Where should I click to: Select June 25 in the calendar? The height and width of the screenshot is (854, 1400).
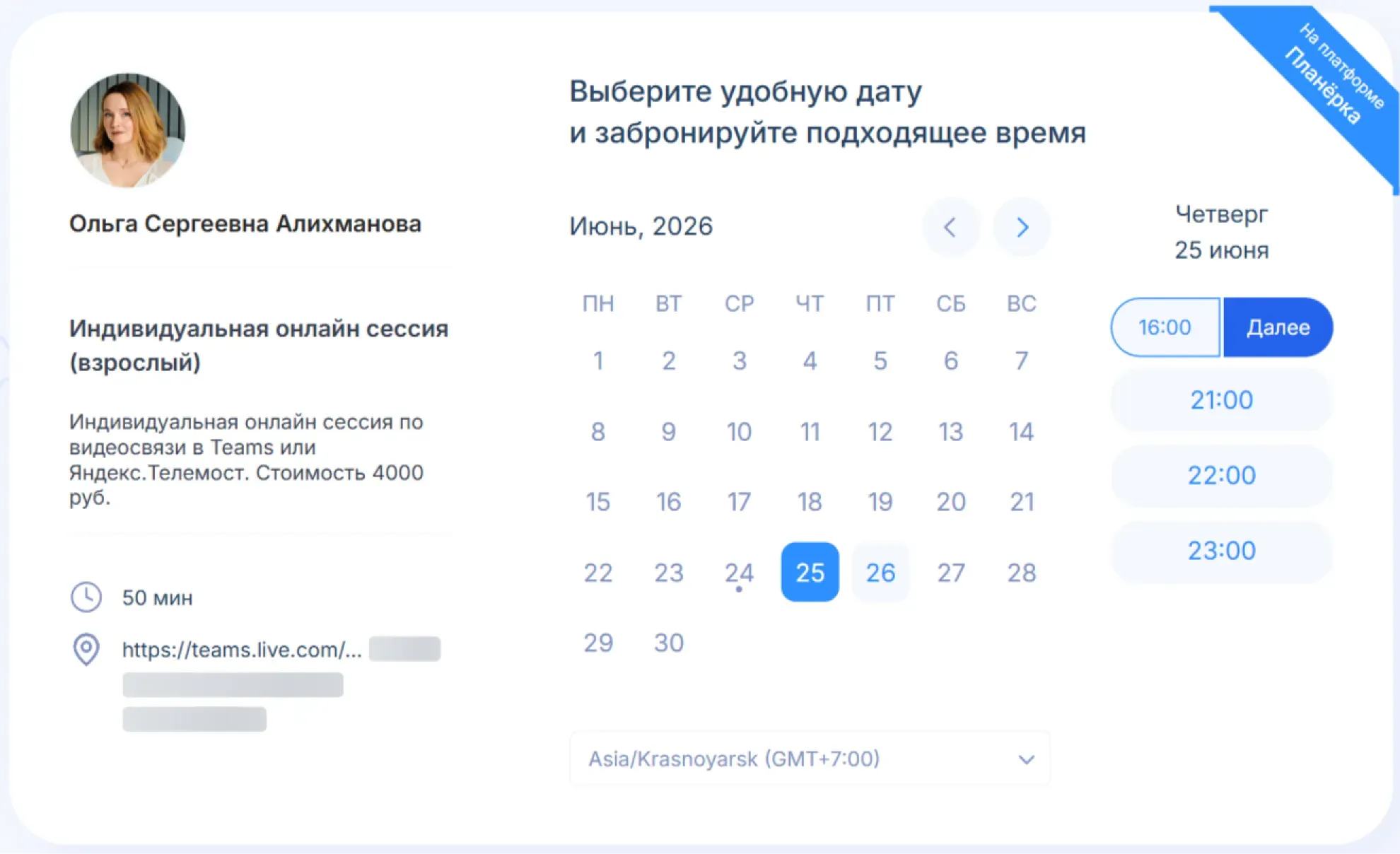(x=810, y=572)
